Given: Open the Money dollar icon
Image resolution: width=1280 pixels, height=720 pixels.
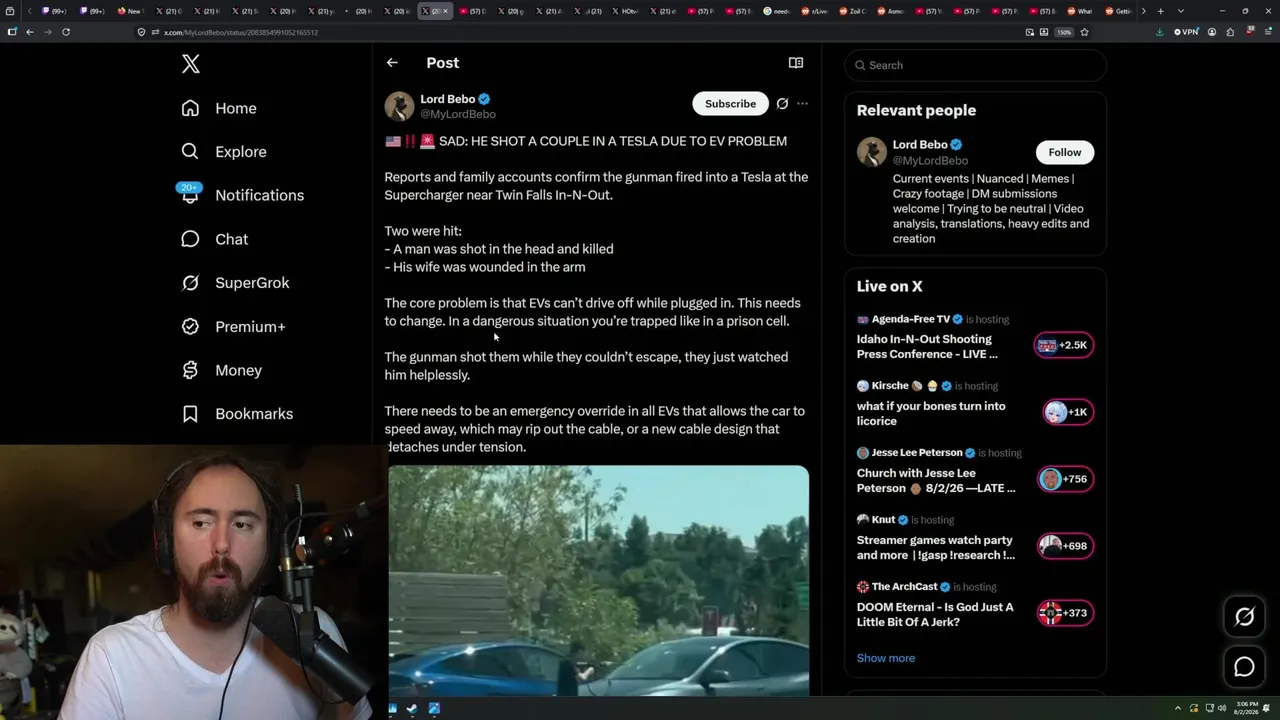Looking at the screenshot, I should (x=190, y=370).
